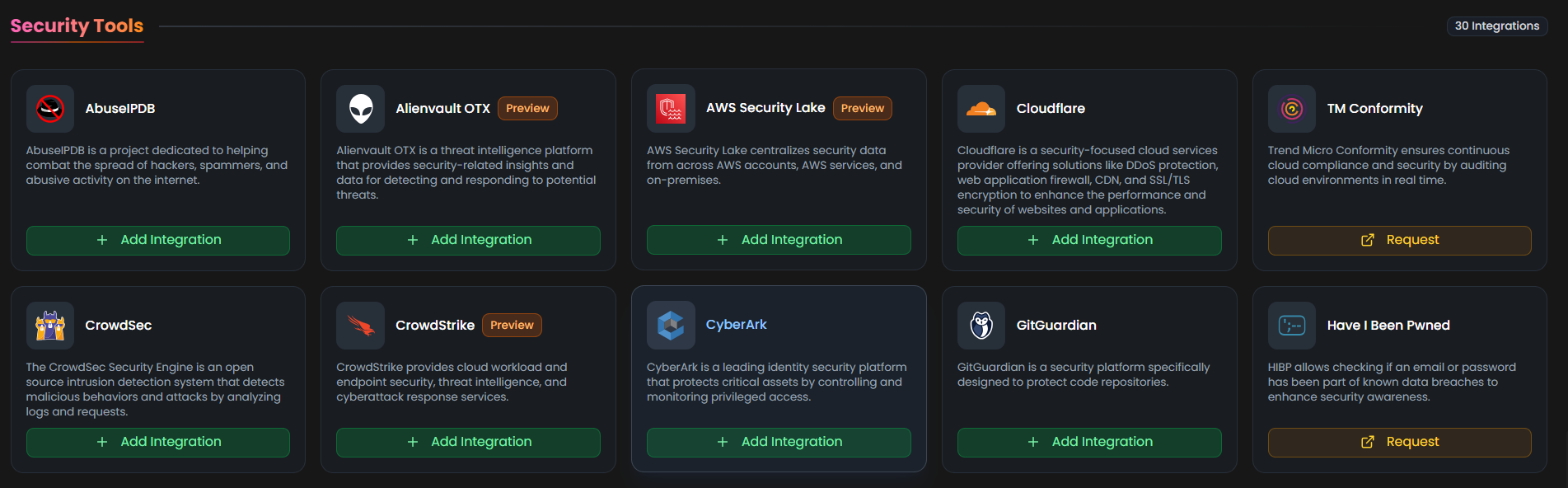Click the GitGuardian owl icon
Screen dimensions: 1568x488
point(981,326)
